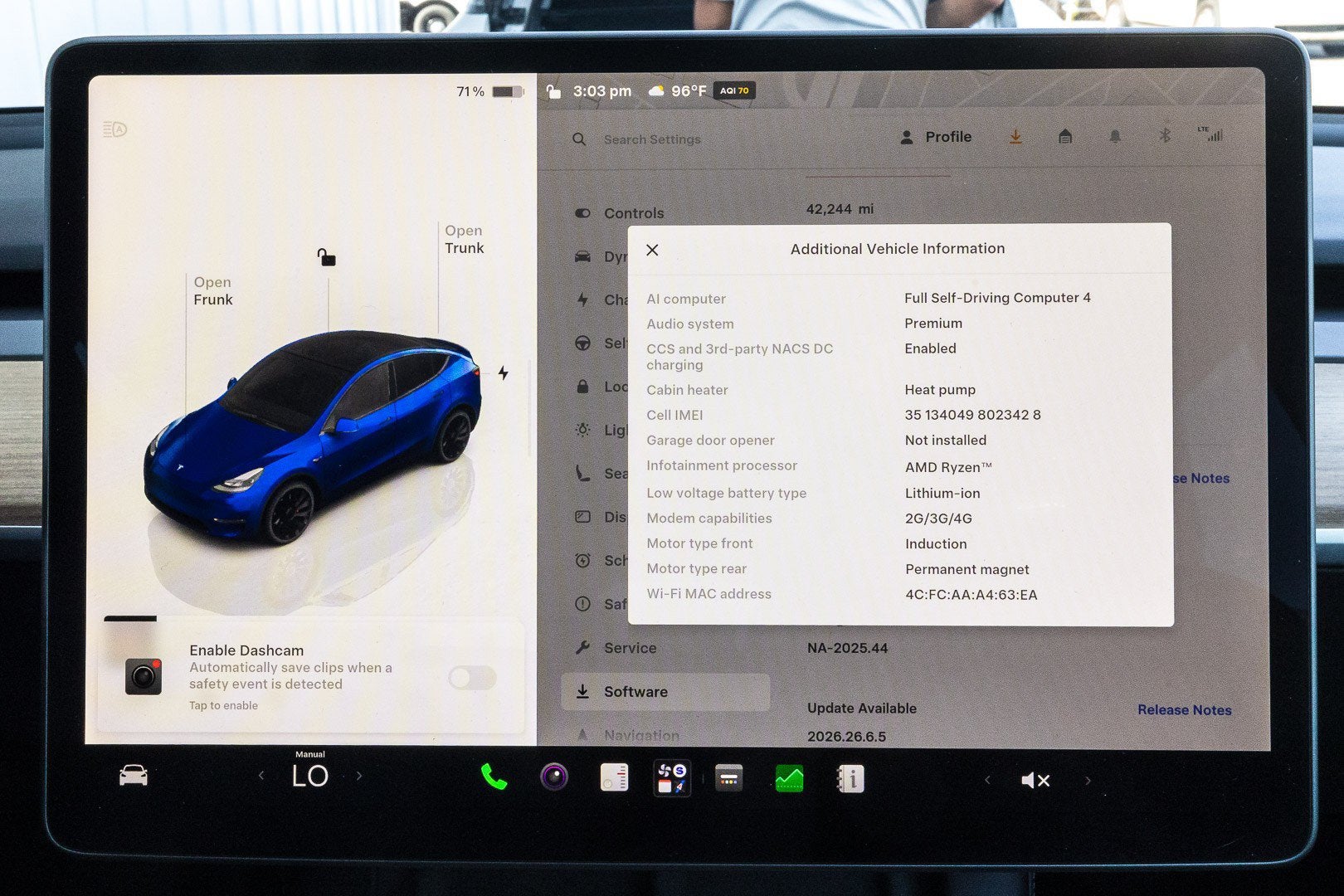Select the Enabled CCS charging value
1344x896 pixels.
pyautogui.click(x=930, y=348)
